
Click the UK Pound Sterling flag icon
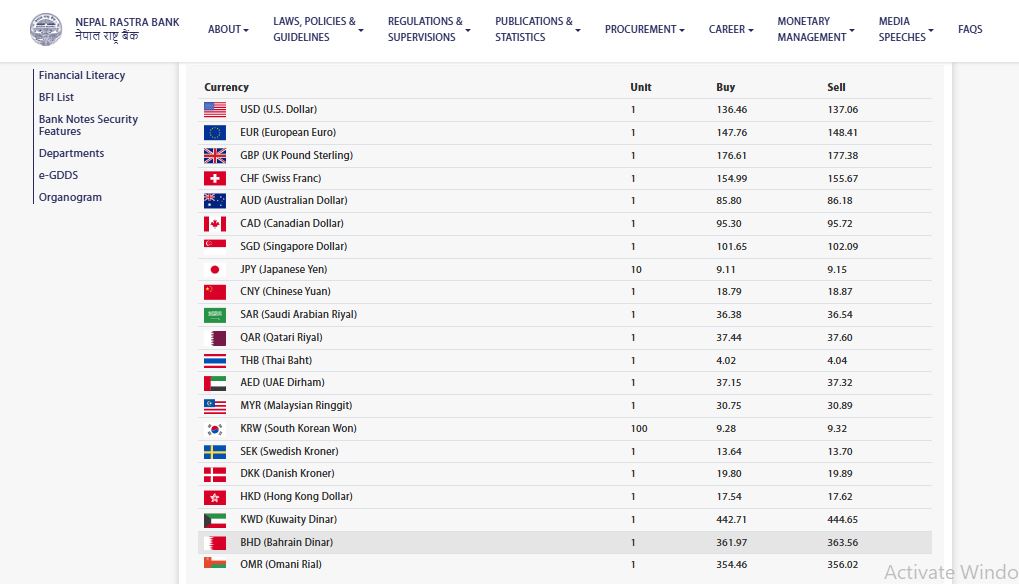[215, 156]
